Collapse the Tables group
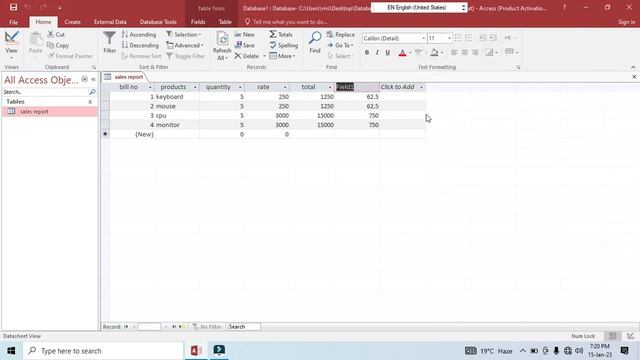Image resolution: width=640 pixels, height=360 pixels. 90,102
